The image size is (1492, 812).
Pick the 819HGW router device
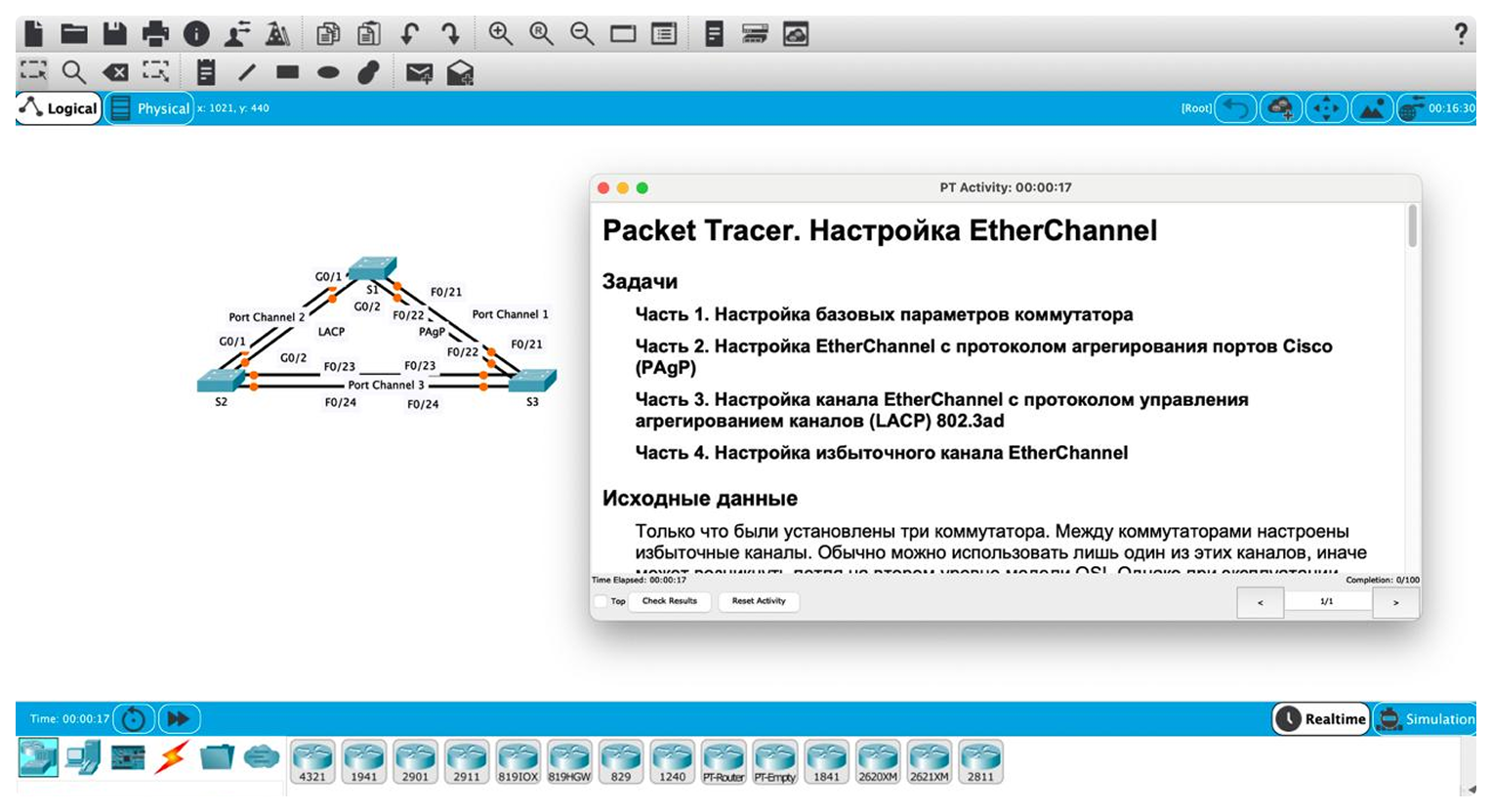[569, 762]
